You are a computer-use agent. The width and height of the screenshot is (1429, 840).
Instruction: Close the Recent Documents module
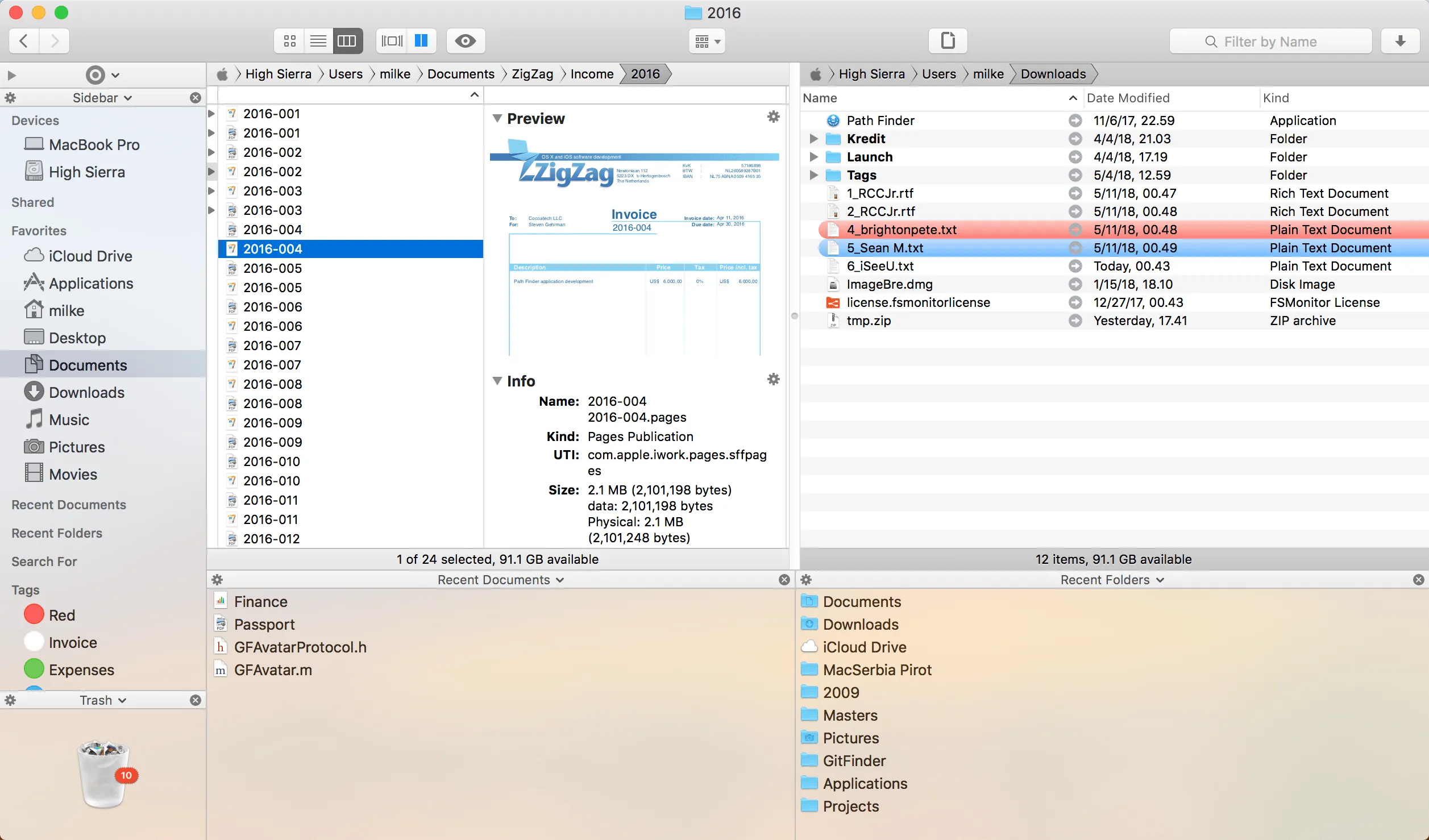pyautogui.click(x=784, y=580)
